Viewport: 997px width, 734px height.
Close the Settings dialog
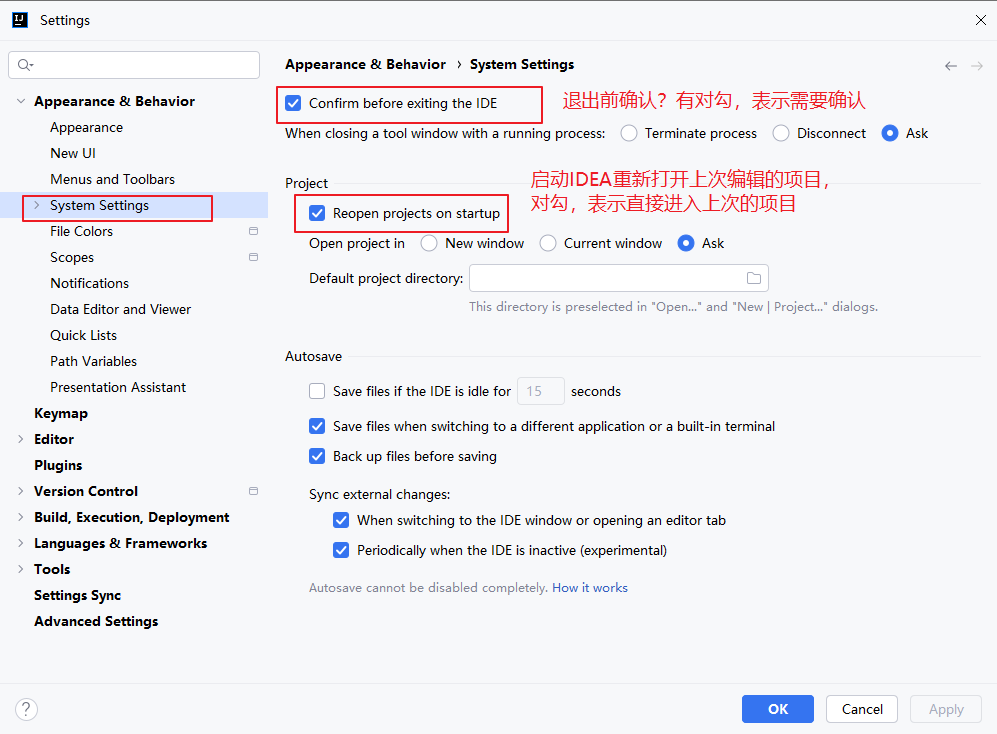coord(980,20)
